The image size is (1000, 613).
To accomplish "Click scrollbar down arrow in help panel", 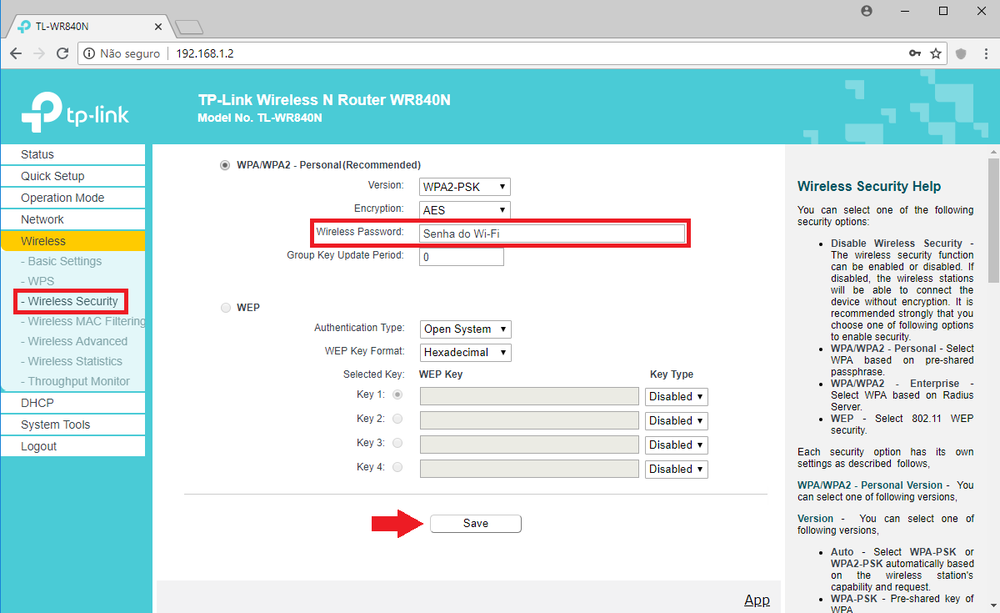I will [x=994, y=605].
